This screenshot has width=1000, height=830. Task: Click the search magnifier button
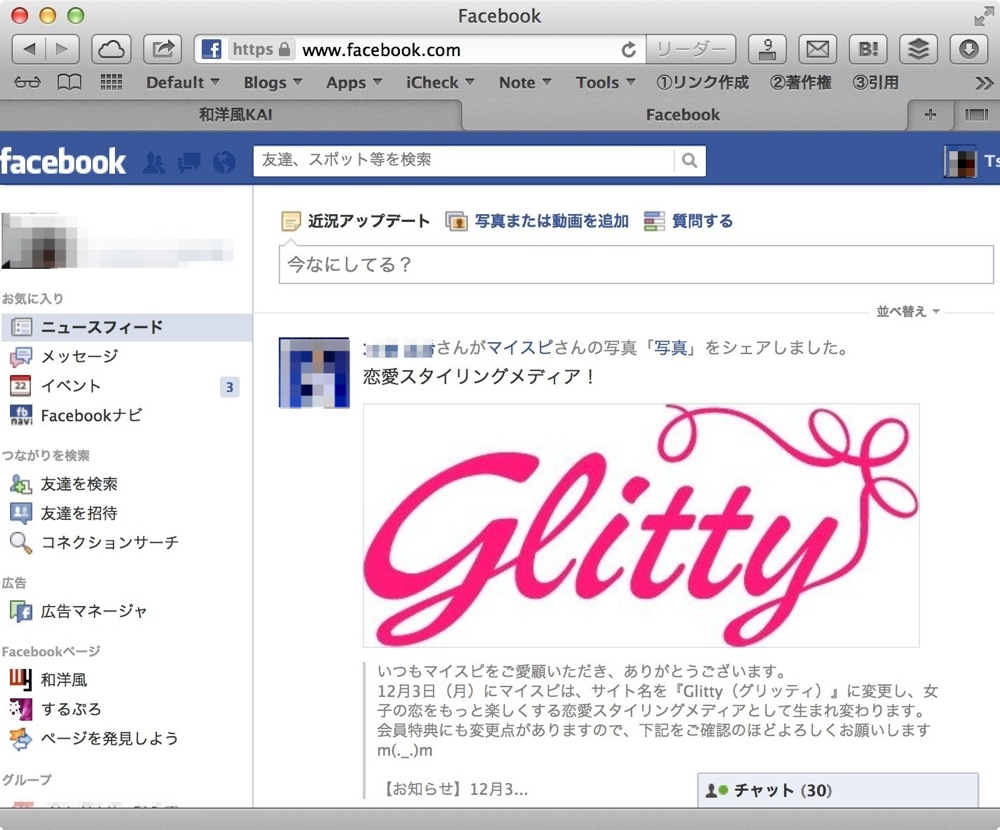(x=689, y=160)
